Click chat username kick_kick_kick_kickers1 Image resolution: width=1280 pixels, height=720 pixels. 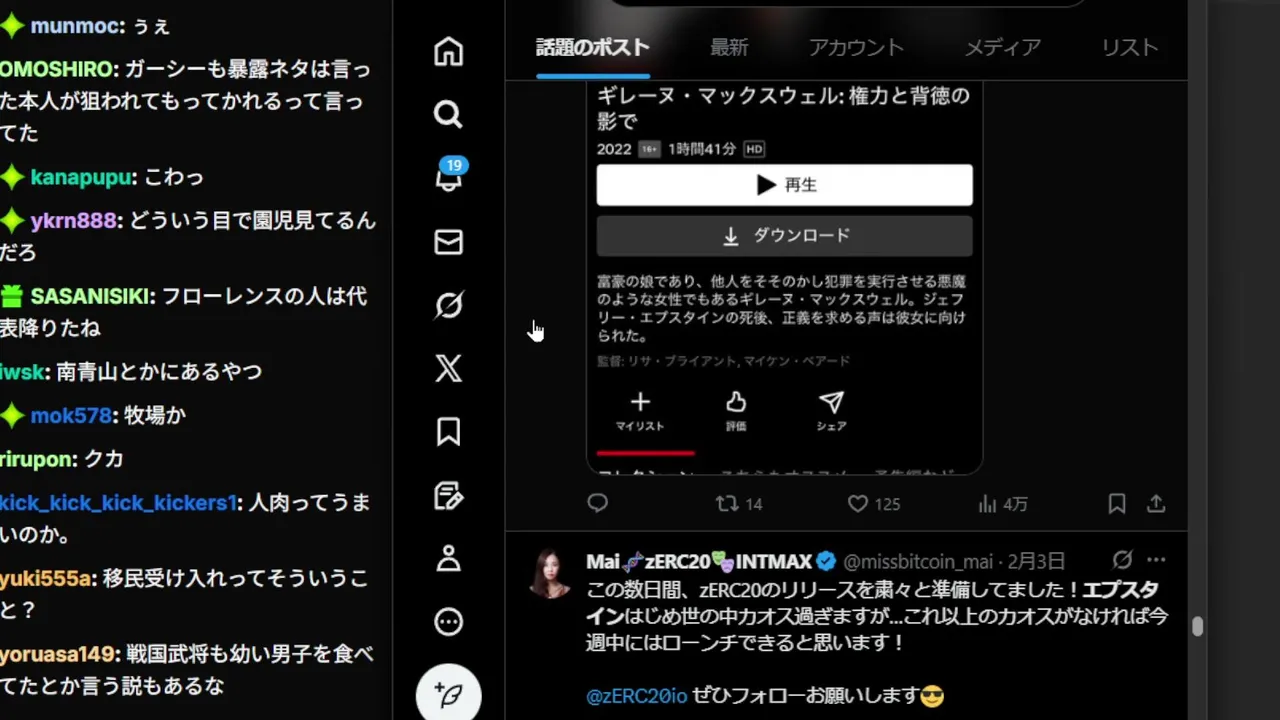coord(118,503)
